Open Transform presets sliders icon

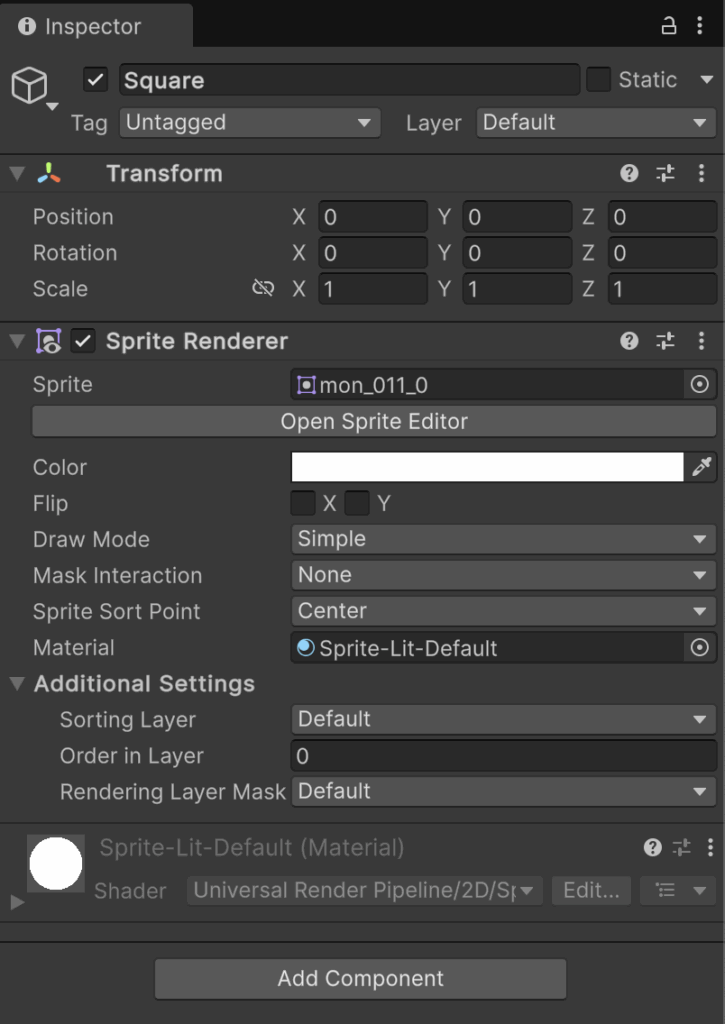click(665, 173)
